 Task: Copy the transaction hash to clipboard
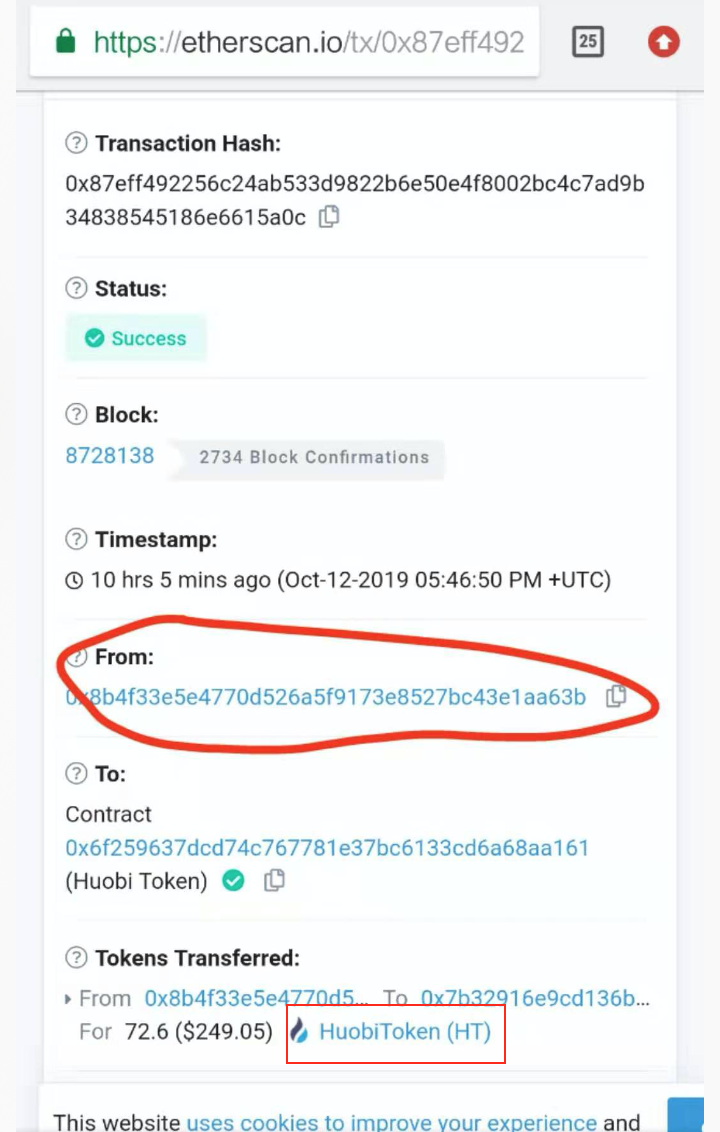pos(329,217)
